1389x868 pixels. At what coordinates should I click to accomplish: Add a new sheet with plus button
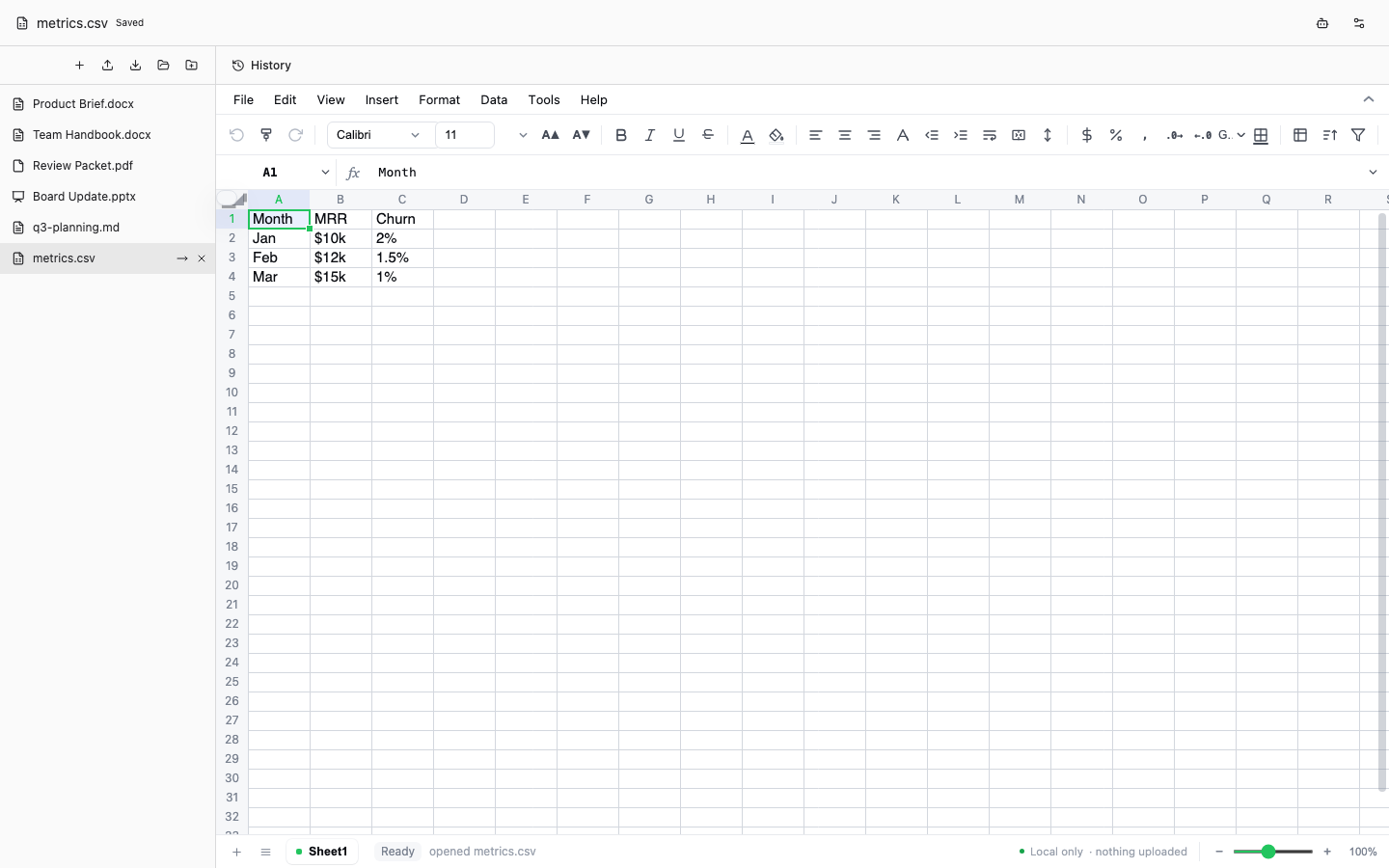(x=236, y=852)
